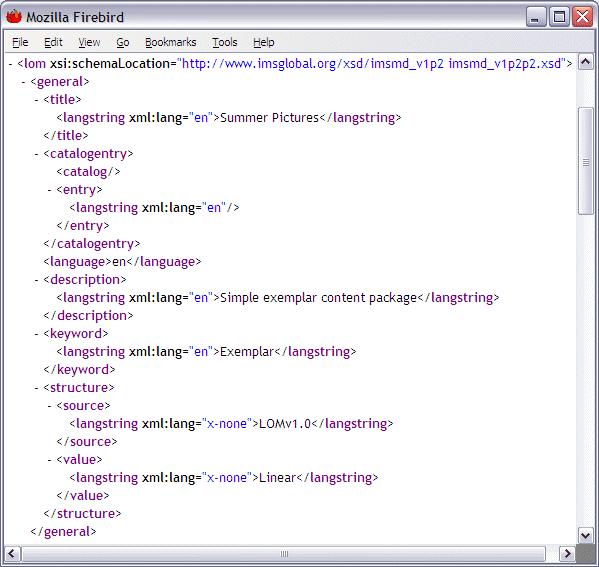Click the vertical scrollbar up arrow
The height and width of the screenshot is (567, 599).
coord(586,62)
